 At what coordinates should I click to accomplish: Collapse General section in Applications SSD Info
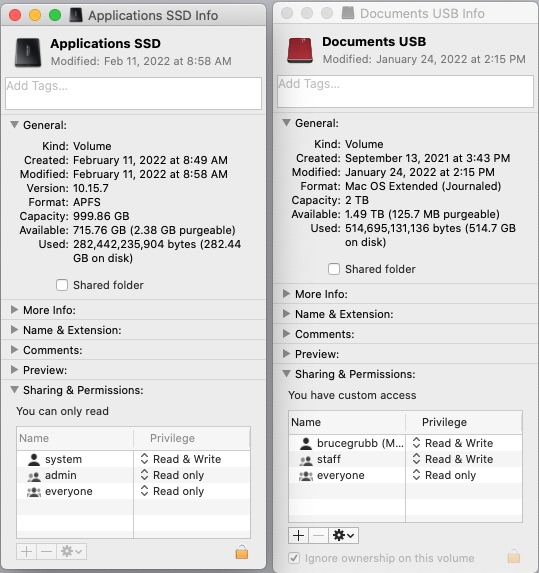click(14, 125)
